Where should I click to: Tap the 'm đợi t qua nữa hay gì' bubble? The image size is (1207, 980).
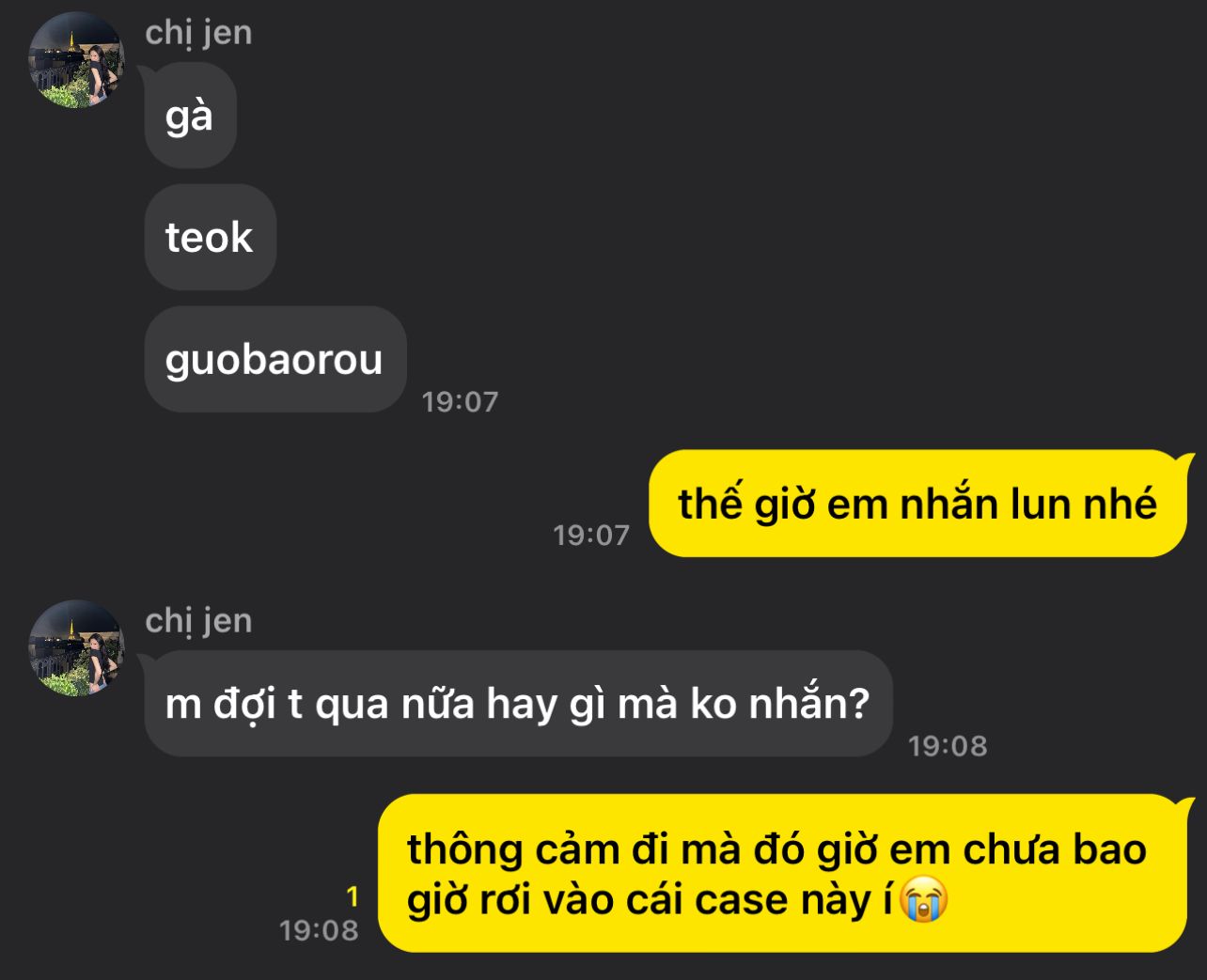518,703
